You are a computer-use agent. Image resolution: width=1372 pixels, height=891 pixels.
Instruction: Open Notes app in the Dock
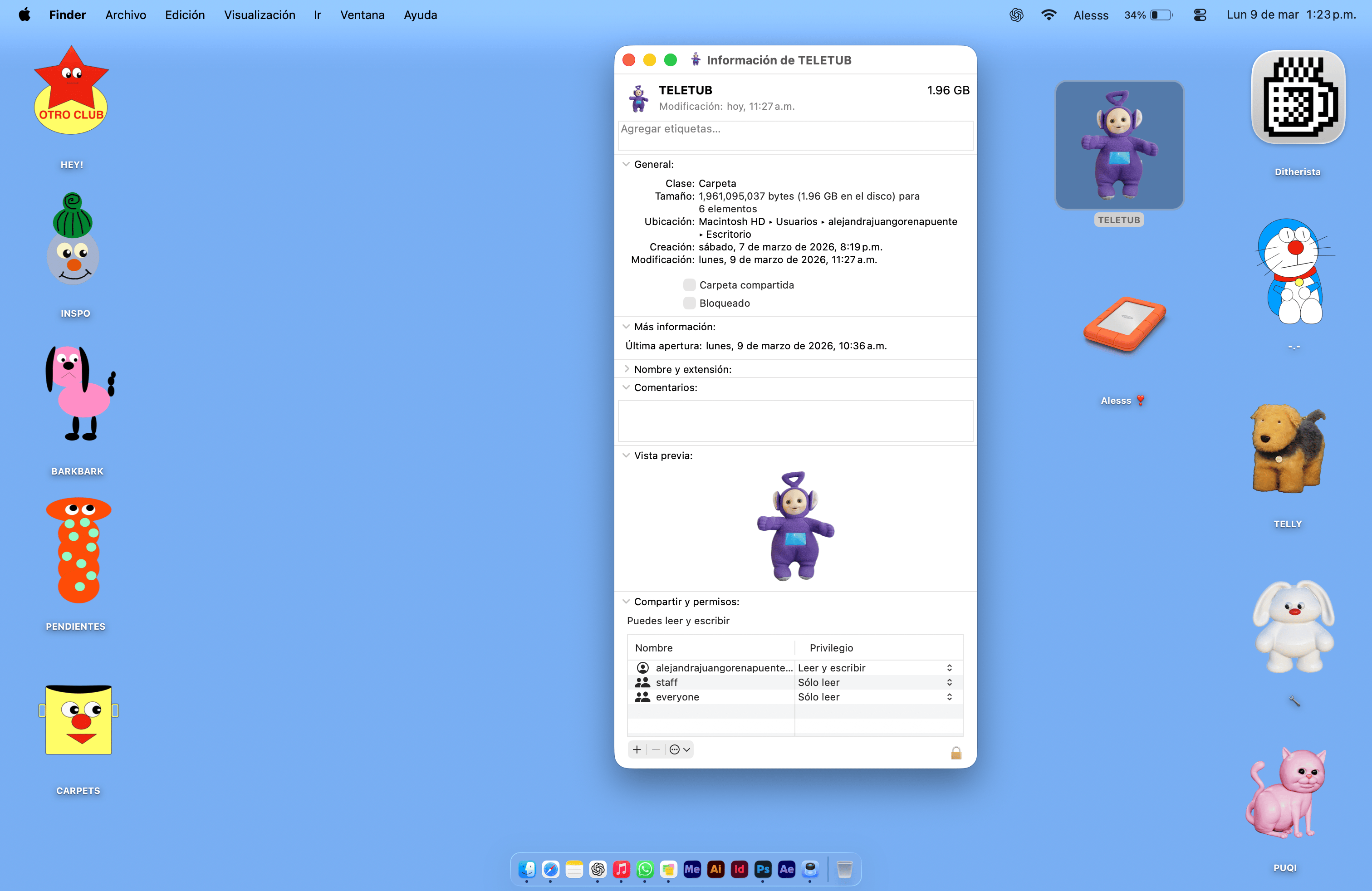pyautogui.click(x=574, y=869)
